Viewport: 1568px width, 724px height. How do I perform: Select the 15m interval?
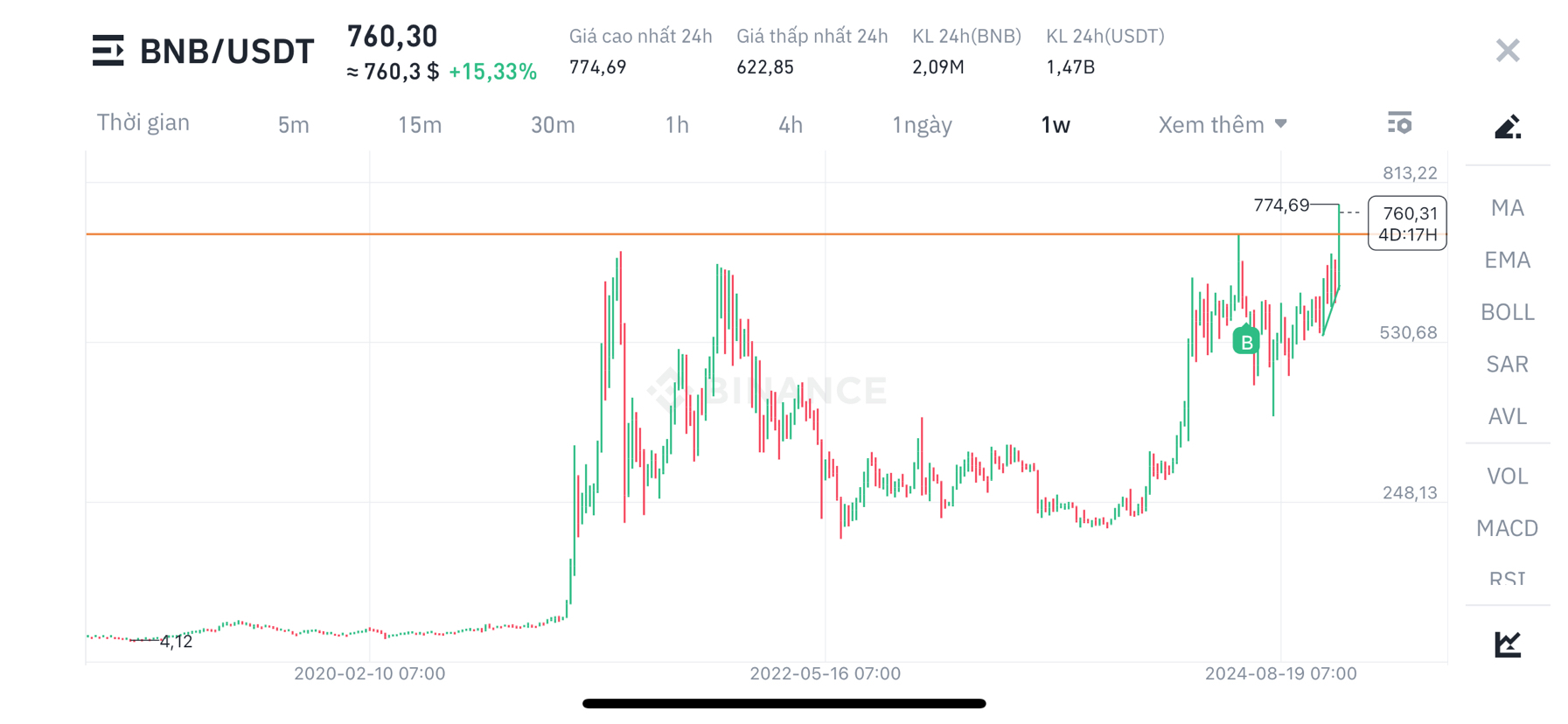click(x=420, y=125)
